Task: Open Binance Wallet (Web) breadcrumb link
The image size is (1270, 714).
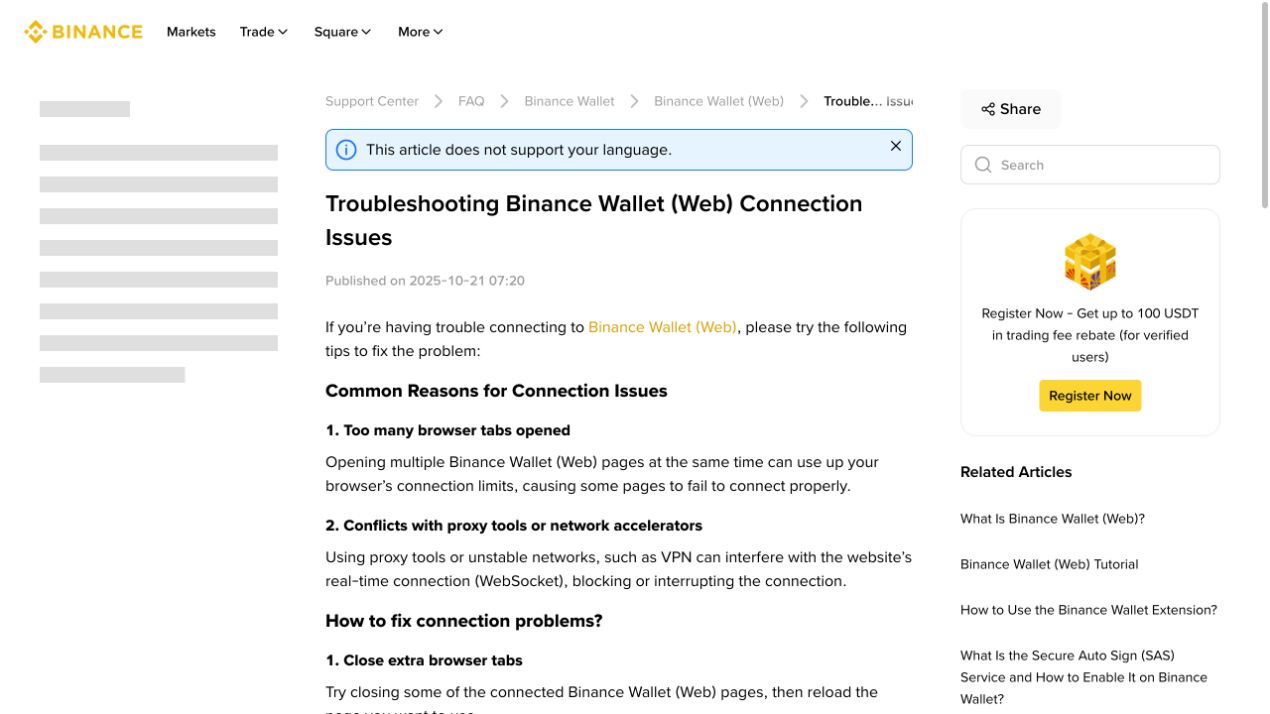Action: click(x=719, y=101)
